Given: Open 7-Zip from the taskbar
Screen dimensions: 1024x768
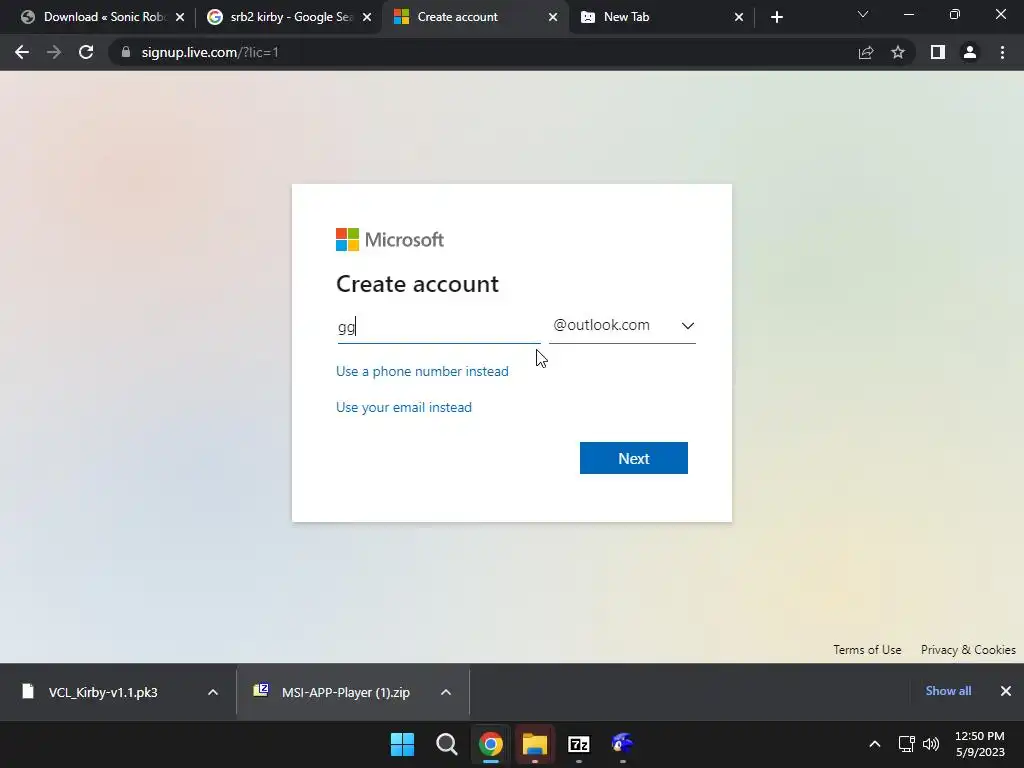Looking at the screenshot, I should click(579, 744).
